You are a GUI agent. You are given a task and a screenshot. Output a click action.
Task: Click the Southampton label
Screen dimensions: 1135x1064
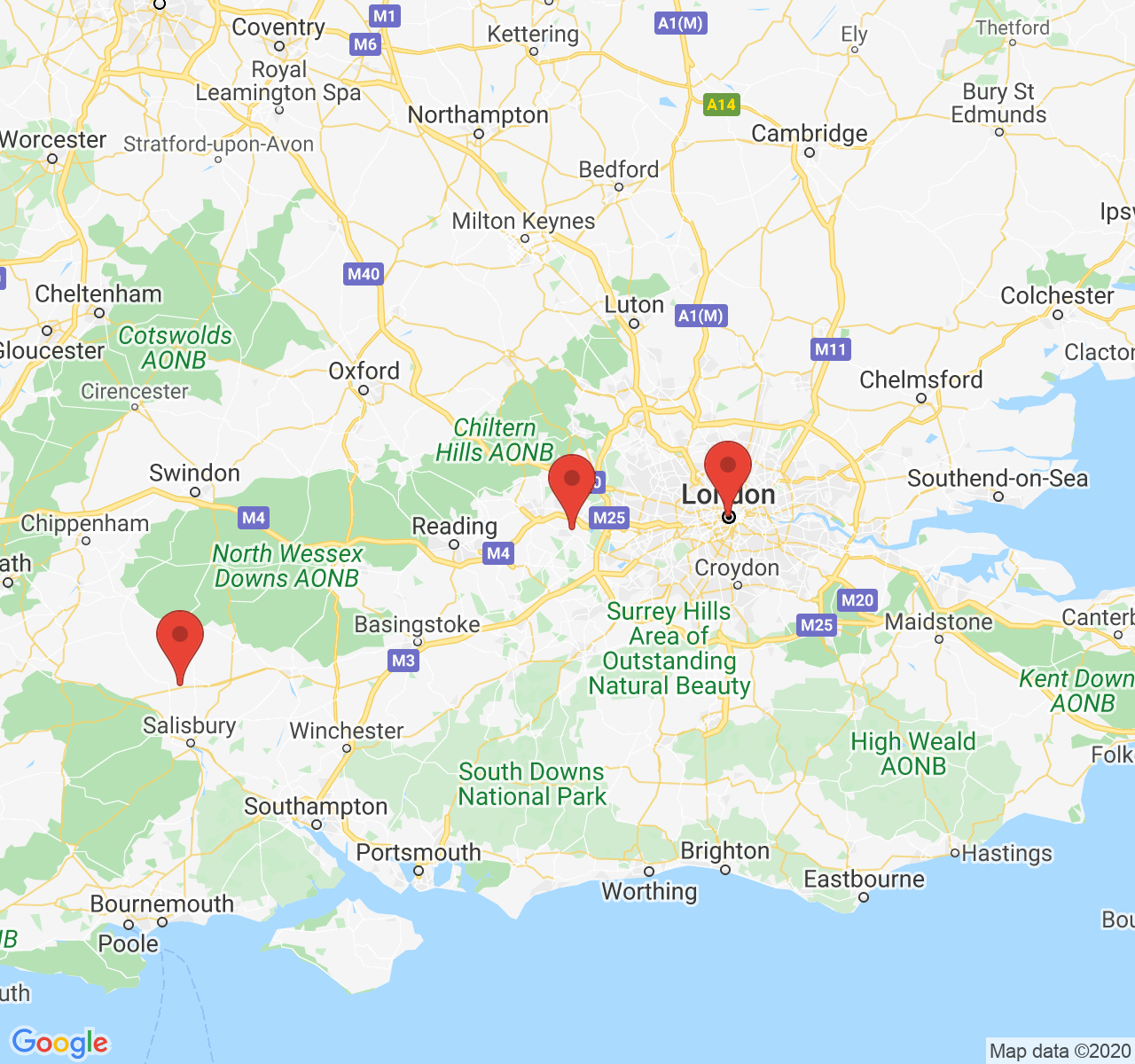[x=316, y=807]
